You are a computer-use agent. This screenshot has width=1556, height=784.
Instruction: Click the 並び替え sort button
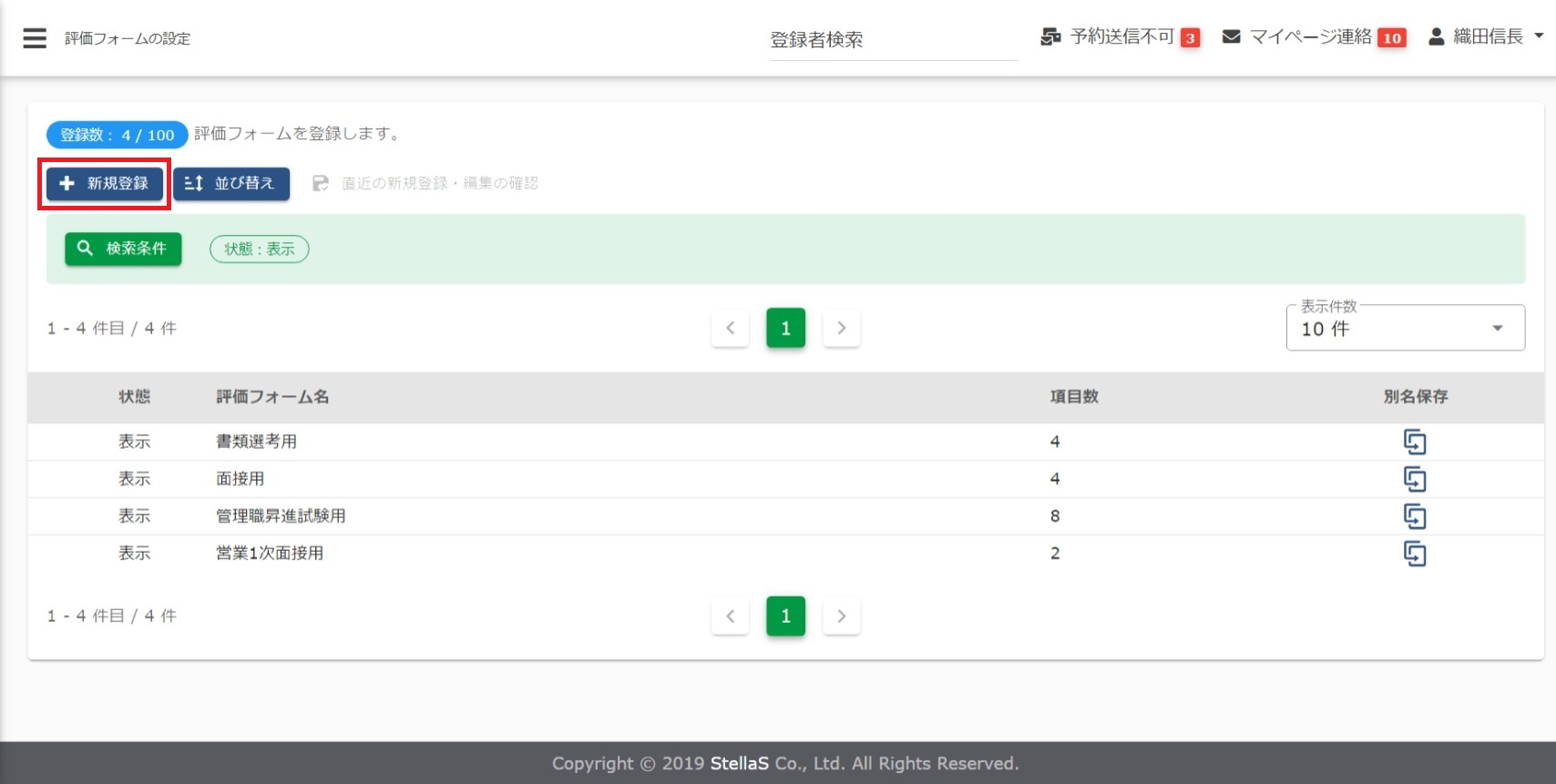(231, 184)
